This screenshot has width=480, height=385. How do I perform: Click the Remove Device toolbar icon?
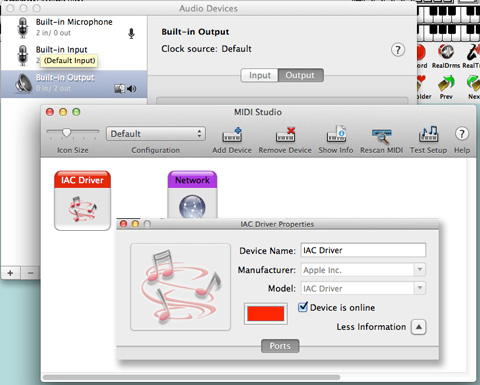coord(285,134)
